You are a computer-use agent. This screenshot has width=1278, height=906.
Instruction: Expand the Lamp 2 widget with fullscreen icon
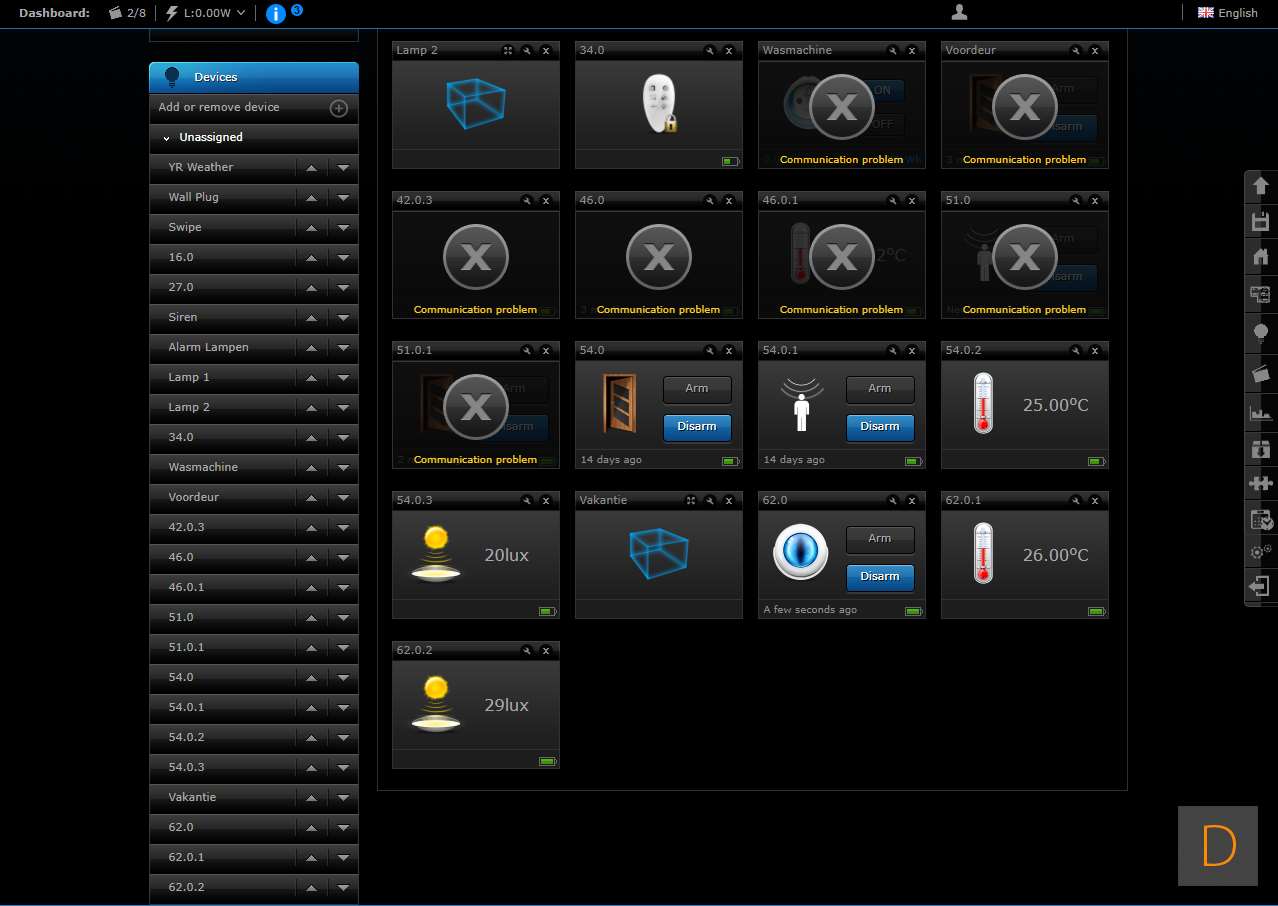click(x=508, y=50)
